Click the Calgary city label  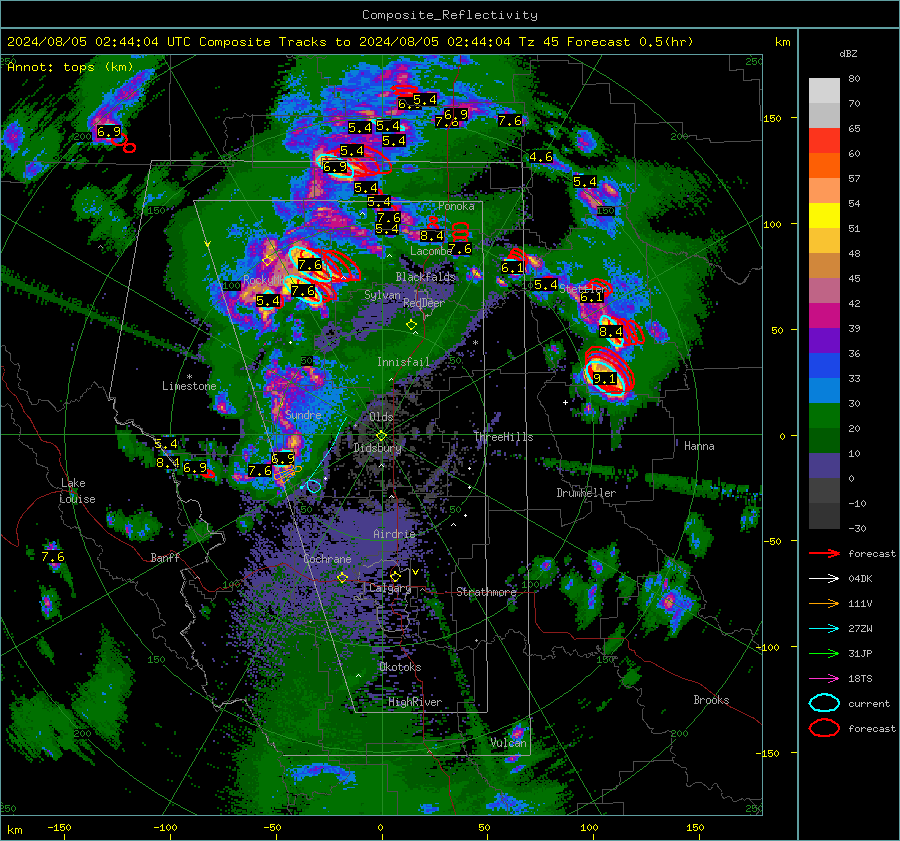coord(390,588)
